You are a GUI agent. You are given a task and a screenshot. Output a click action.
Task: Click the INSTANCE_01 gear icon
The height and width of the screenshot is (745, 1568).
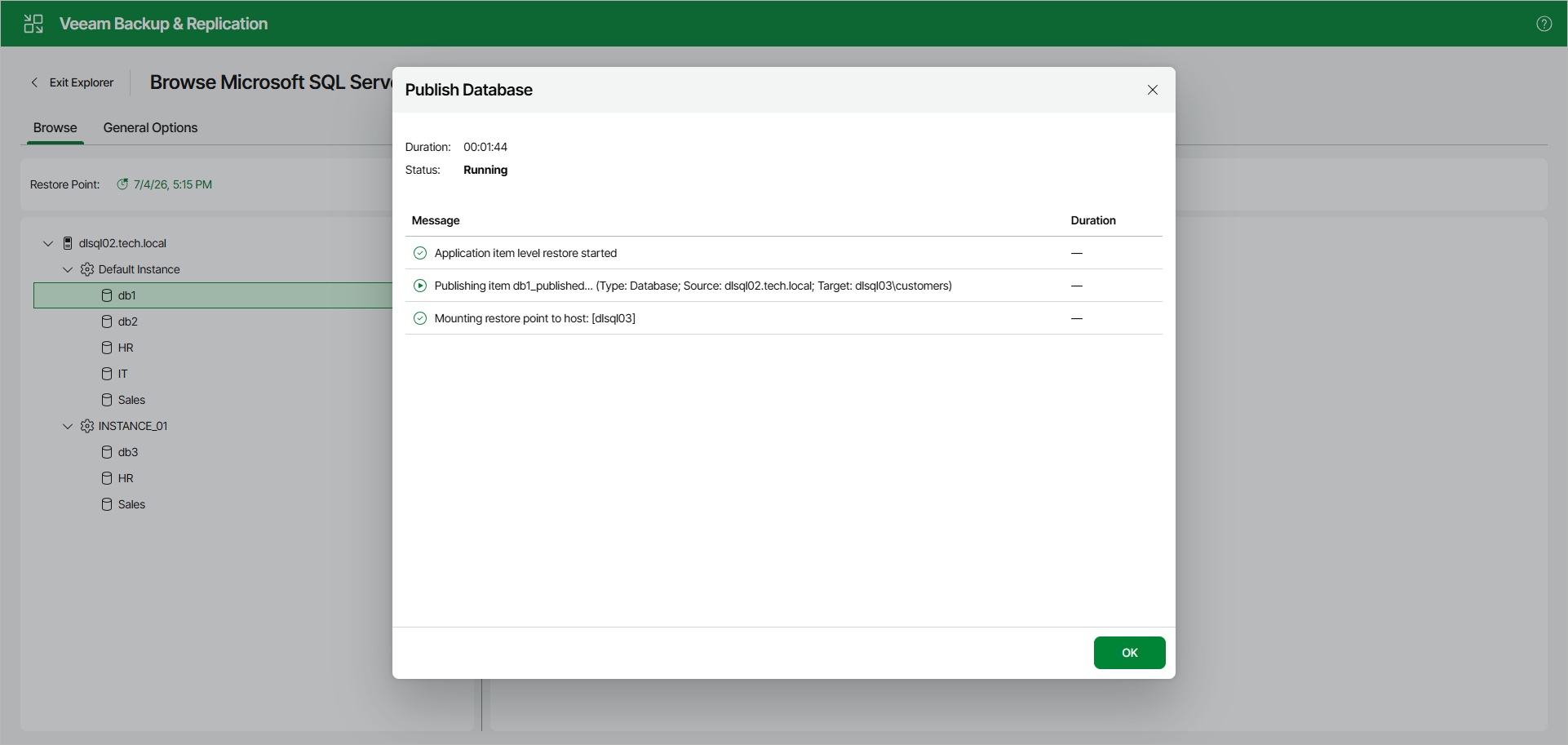(x=87, y=426)
